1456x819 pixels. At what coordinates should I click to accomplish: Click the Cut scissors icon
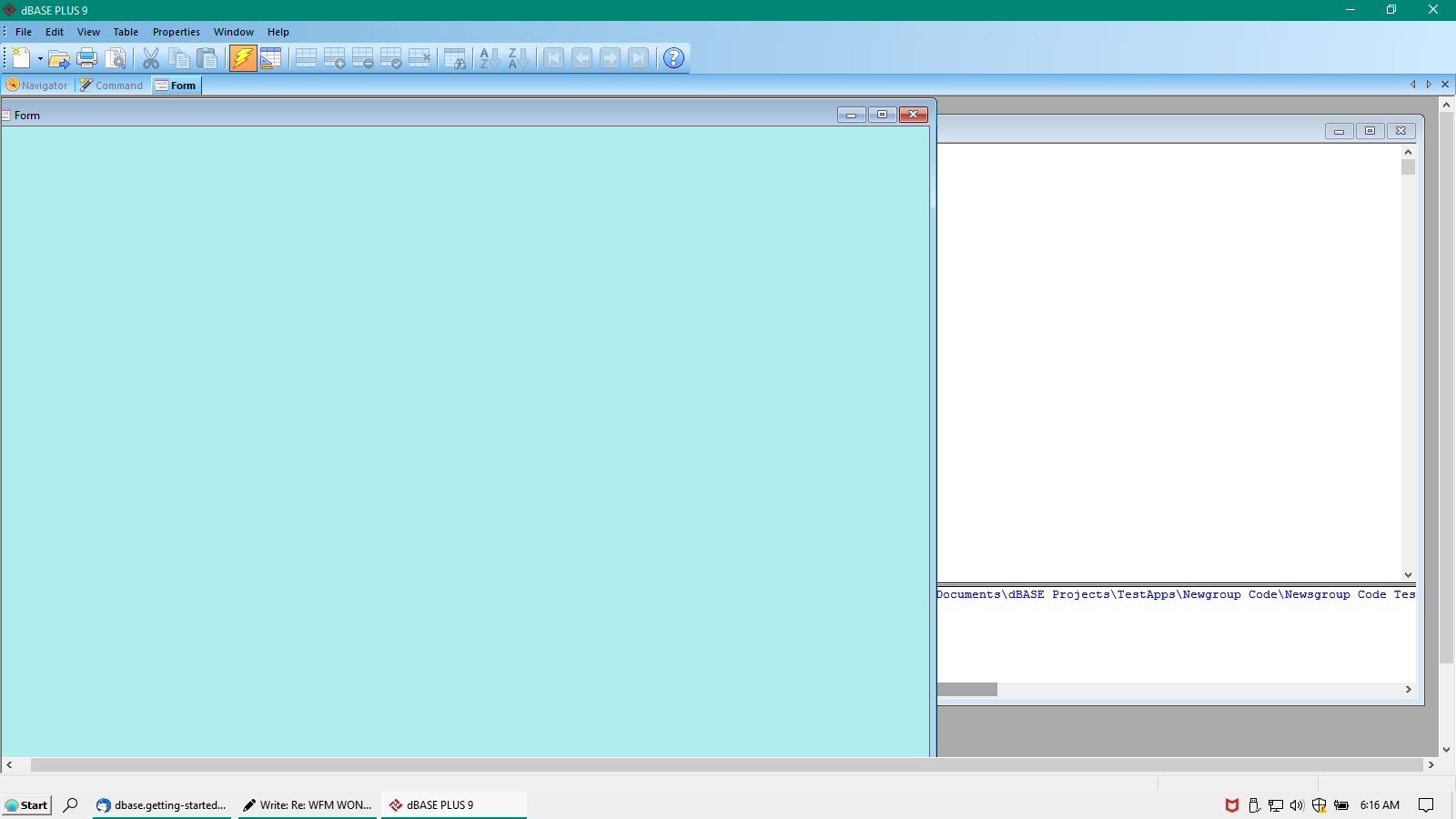point(151,58)
